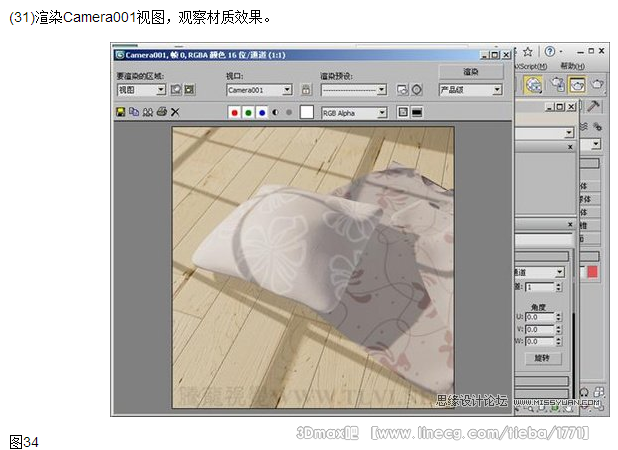Viewport: 618px width, 450px height.
Task: Open the viewport dropdown showing Camera001
Action: 259,90
